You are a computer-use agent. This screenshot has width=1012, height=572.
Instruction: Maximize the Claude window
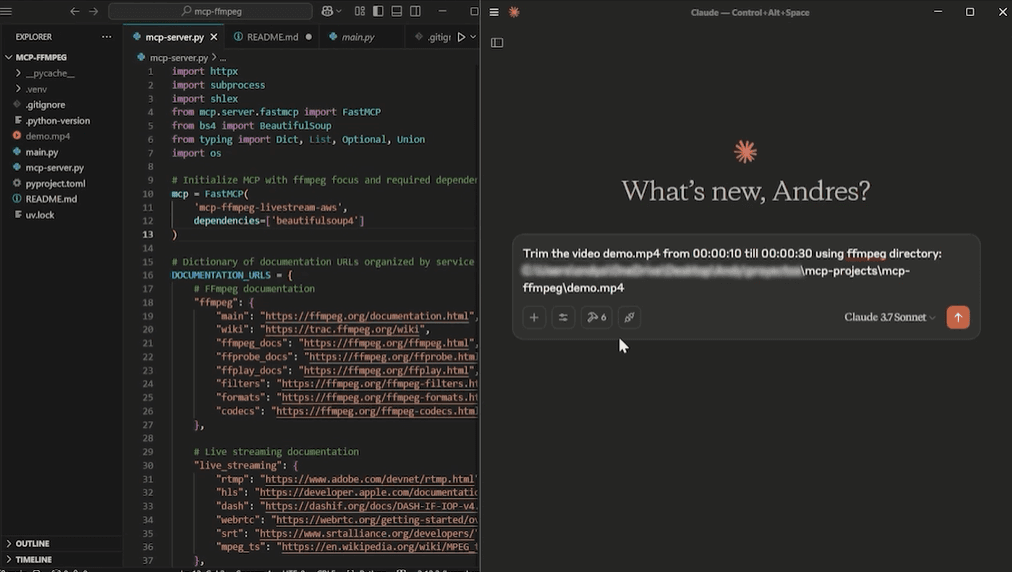click(x=969, y=12)
